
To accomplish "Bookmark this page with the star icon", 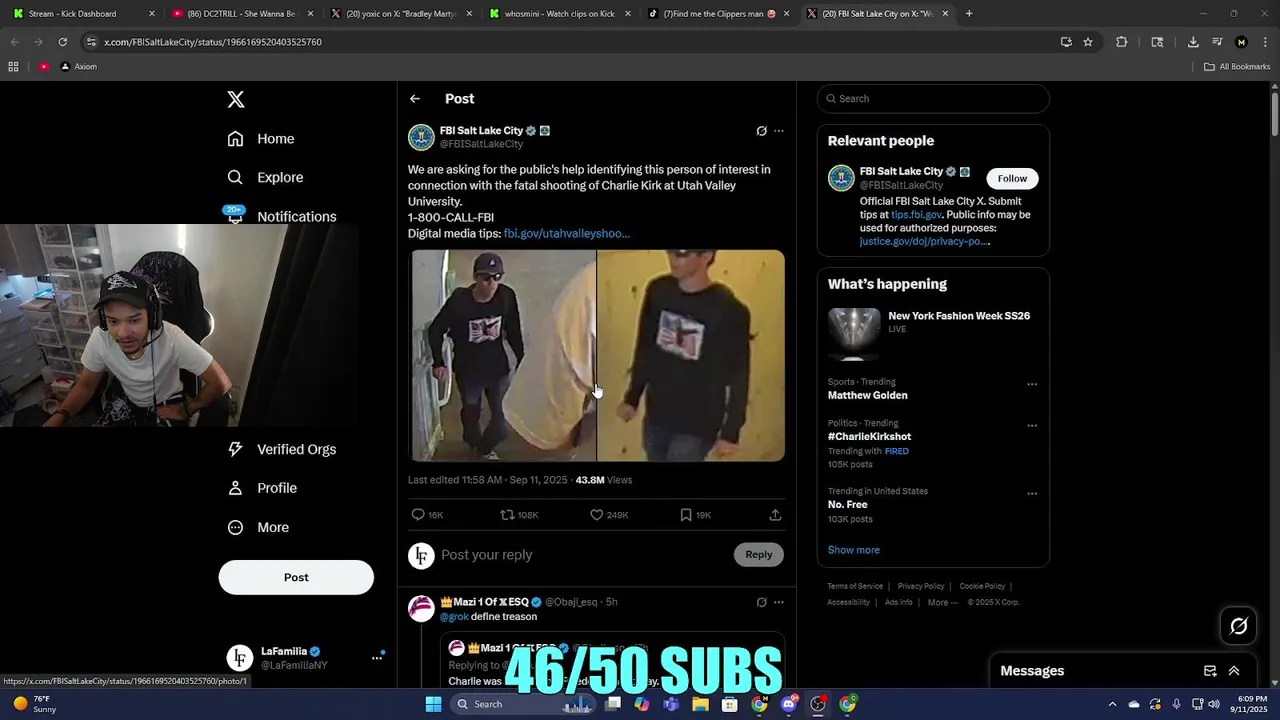I will pos(1088,42).
